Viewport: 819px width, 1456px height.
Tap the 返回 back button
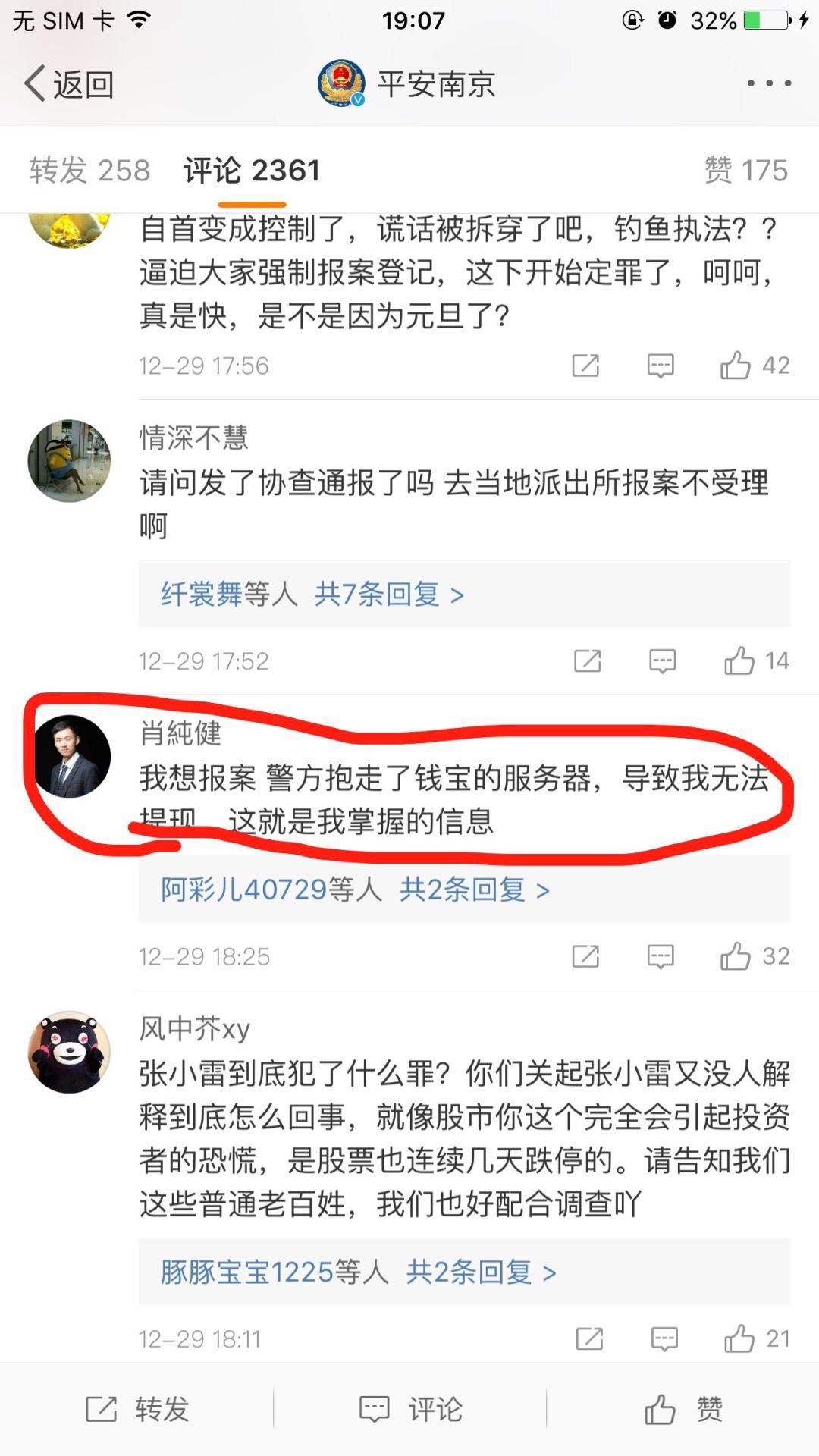(70, 83)
